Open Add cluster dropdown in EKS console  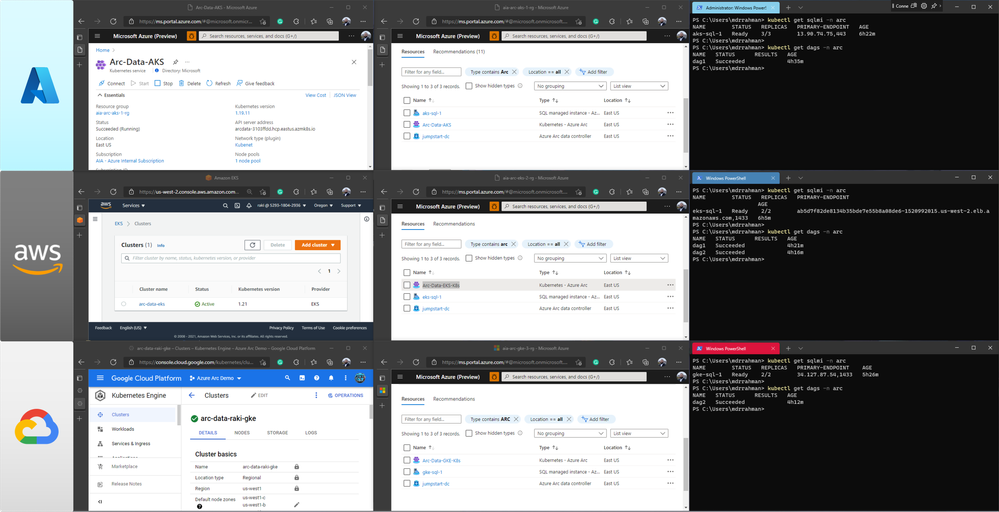[x=317, y=245]
